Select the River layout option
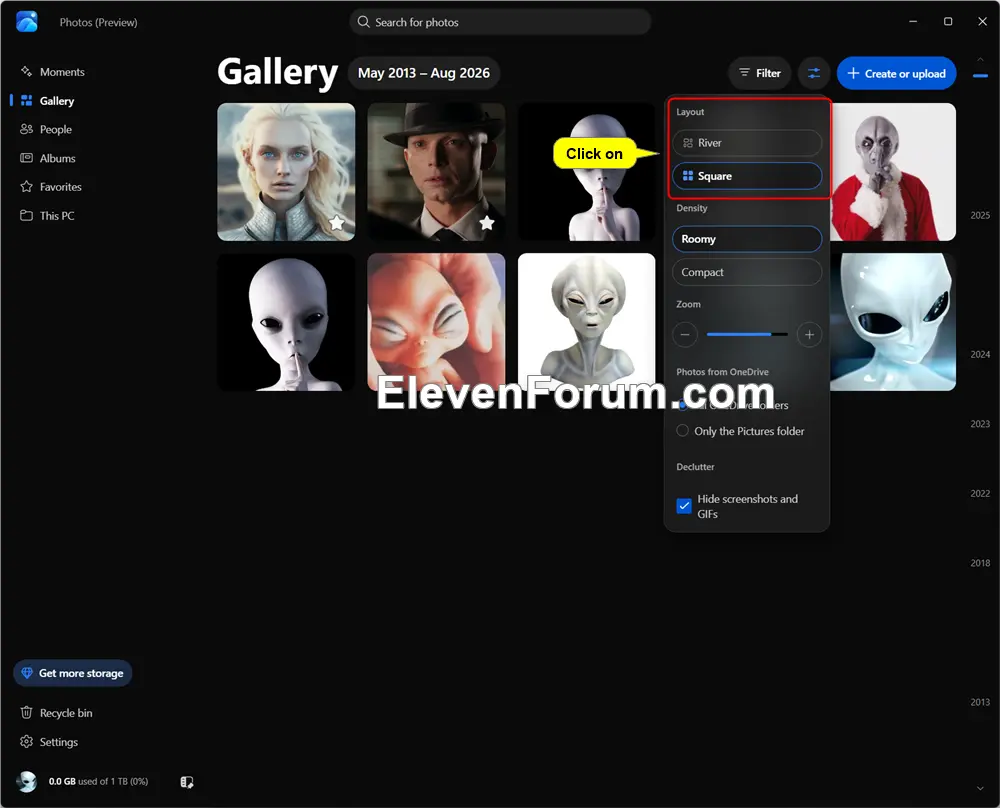 tap(747, 143)
